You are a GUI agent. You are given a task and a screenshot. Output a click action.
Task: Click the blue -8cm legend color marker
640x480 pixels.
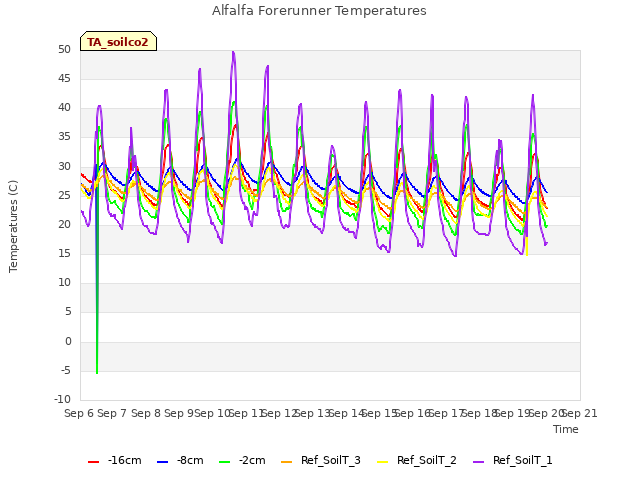(x=162, y=462)
